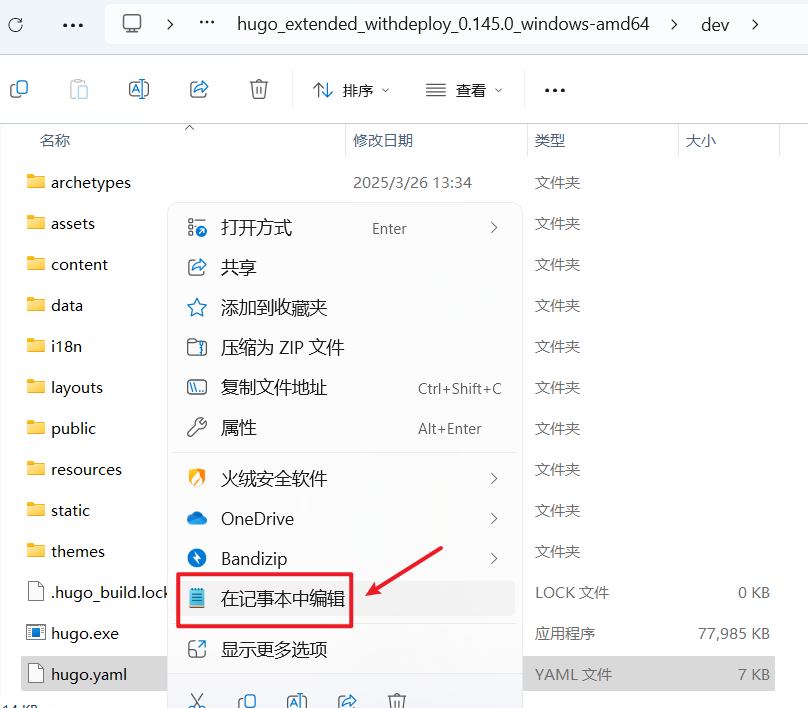Click the cut scissors icon in the context menu
This screenshot has height=708, width=808.
point(197,701)
